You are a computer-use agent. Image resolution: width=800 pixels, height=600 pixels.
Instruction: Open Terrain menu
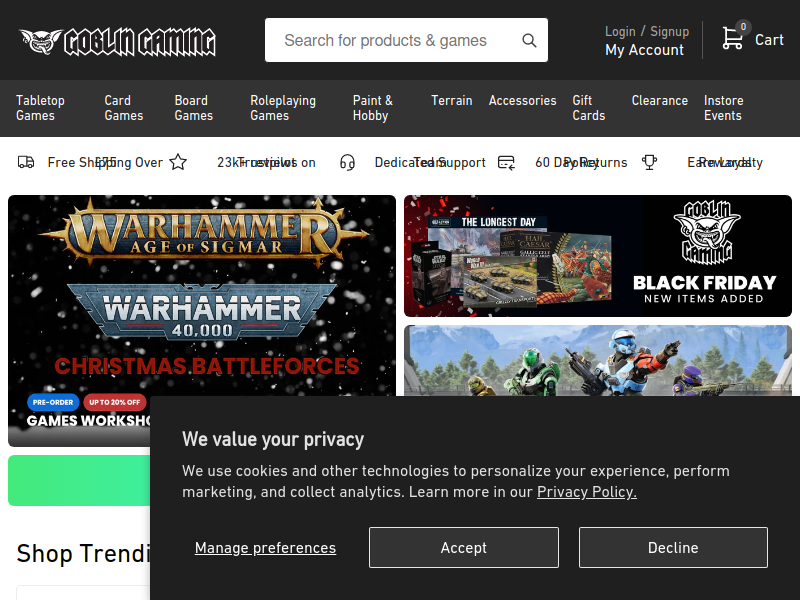(452, 101)
